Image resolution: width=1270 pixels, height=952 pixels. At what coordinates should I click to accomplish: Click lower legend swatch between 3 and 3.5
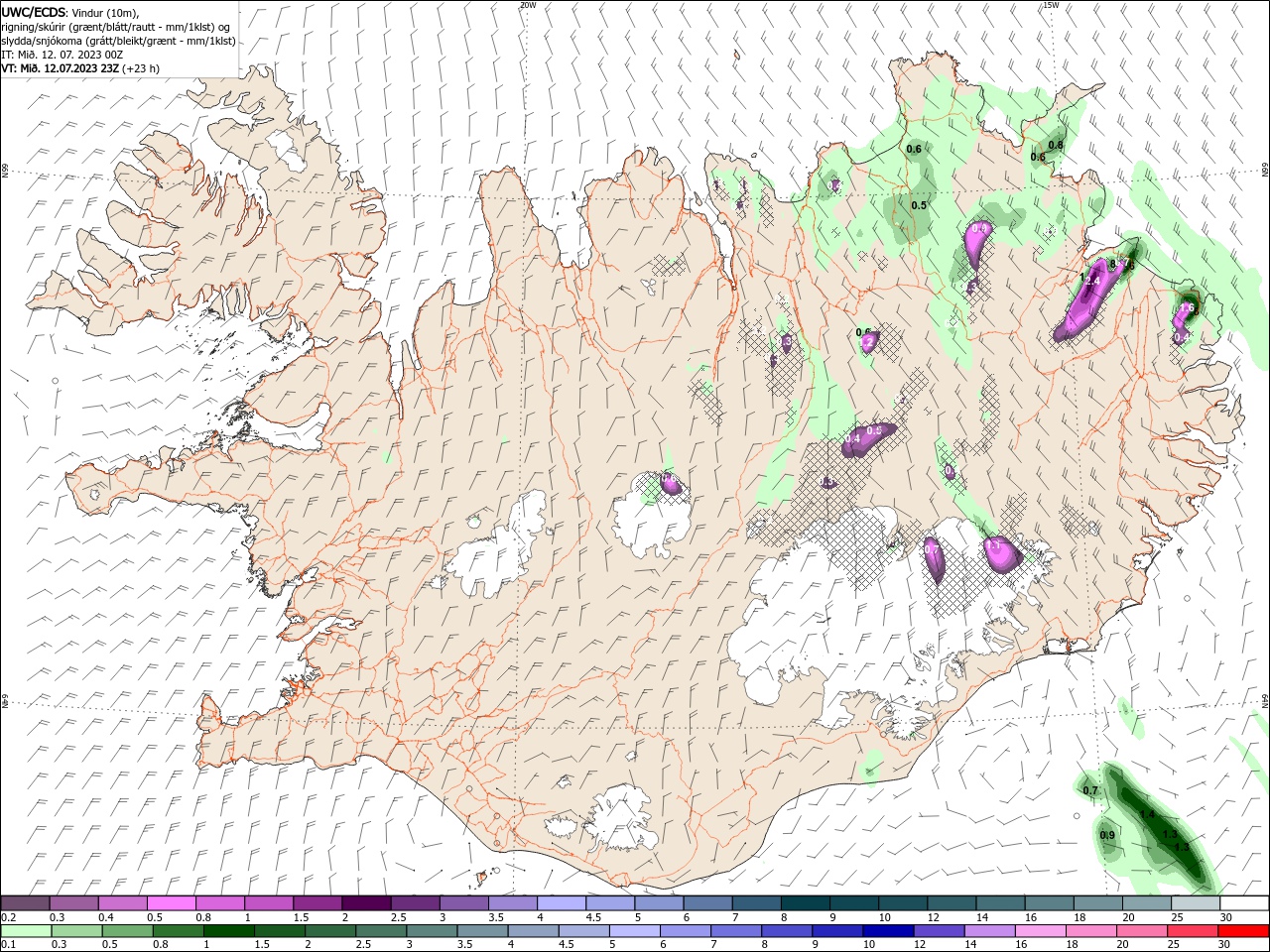[431, 931]
